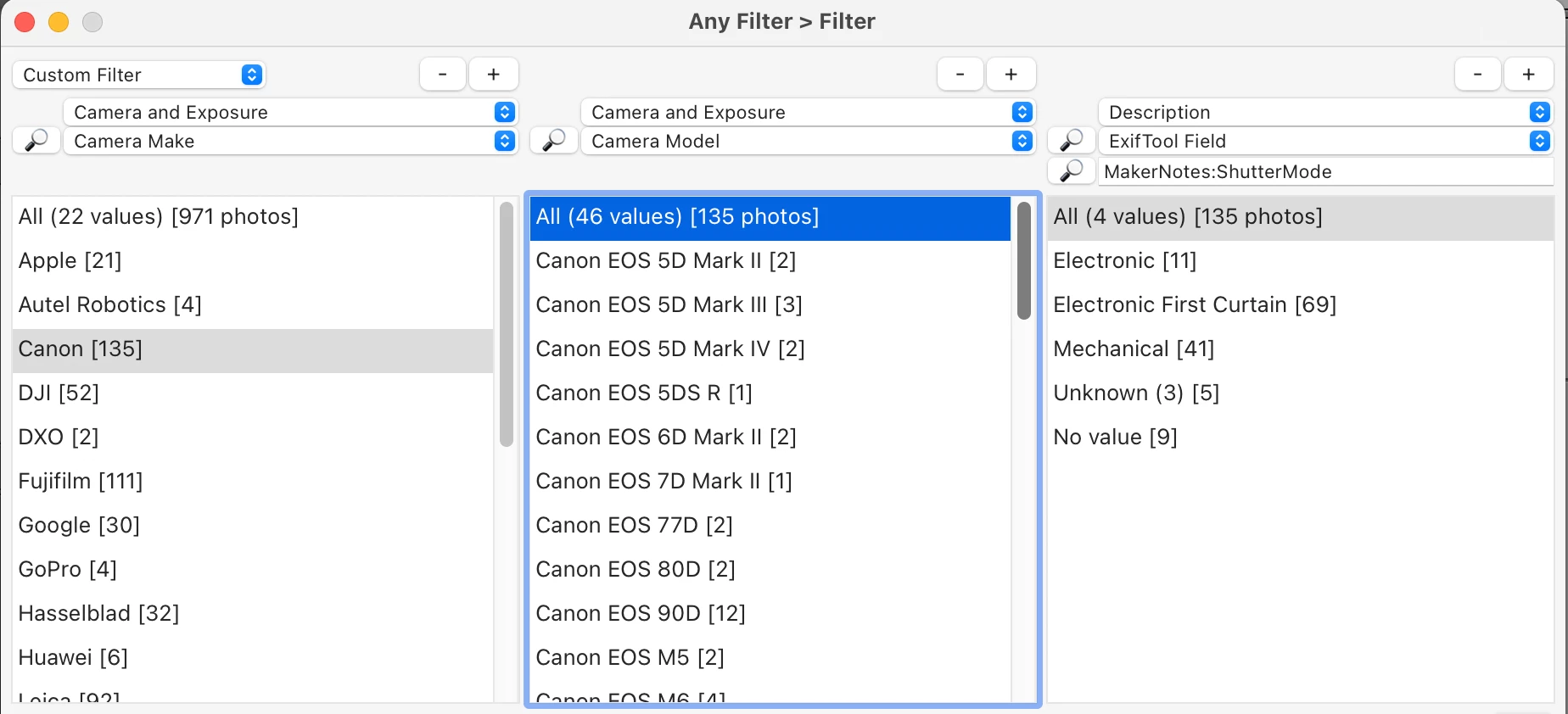Click the camera model list scrollbar
Image resolution: width=1568 pixels, height=714 pixels.
tap(1024, 261)
